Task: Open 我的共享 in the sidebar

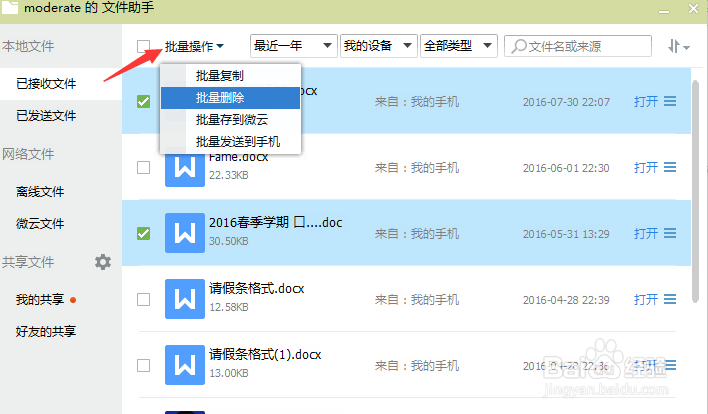Action: pos(40,299)
